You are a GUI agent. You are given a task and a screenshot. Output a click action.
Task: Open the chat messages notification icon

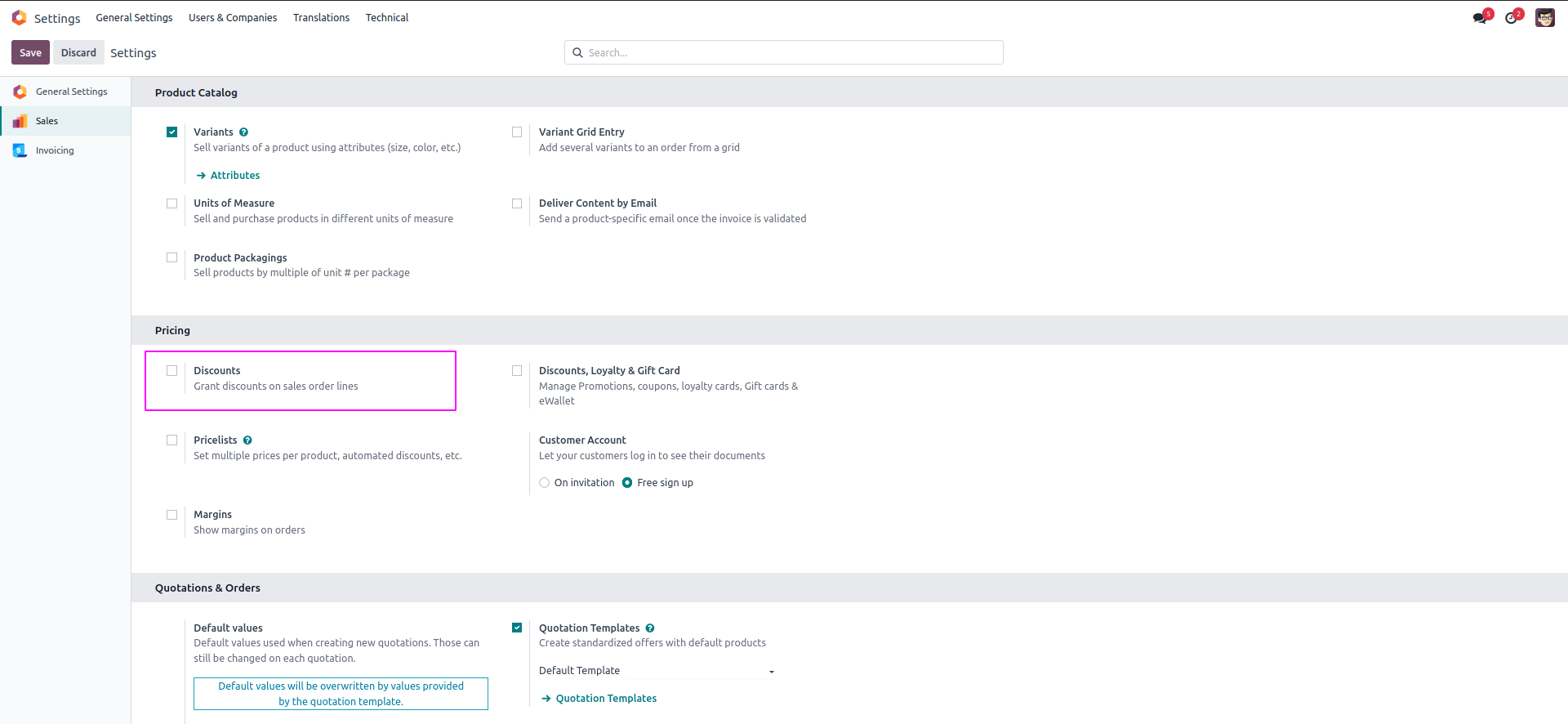tap(1480, 18)
